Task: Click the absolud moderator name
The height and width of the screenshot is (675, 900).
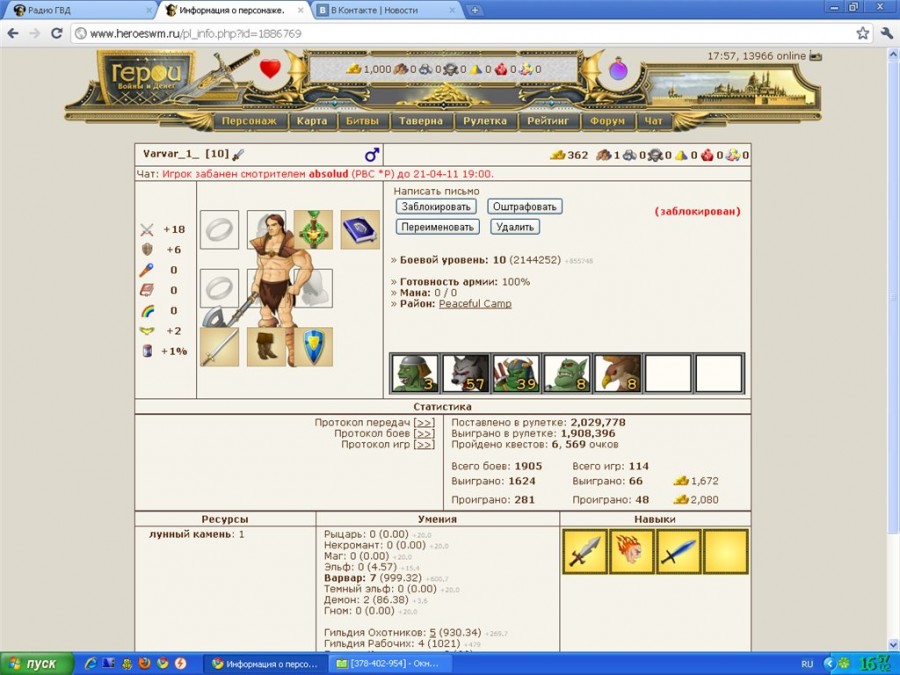Action: [329, 174]
